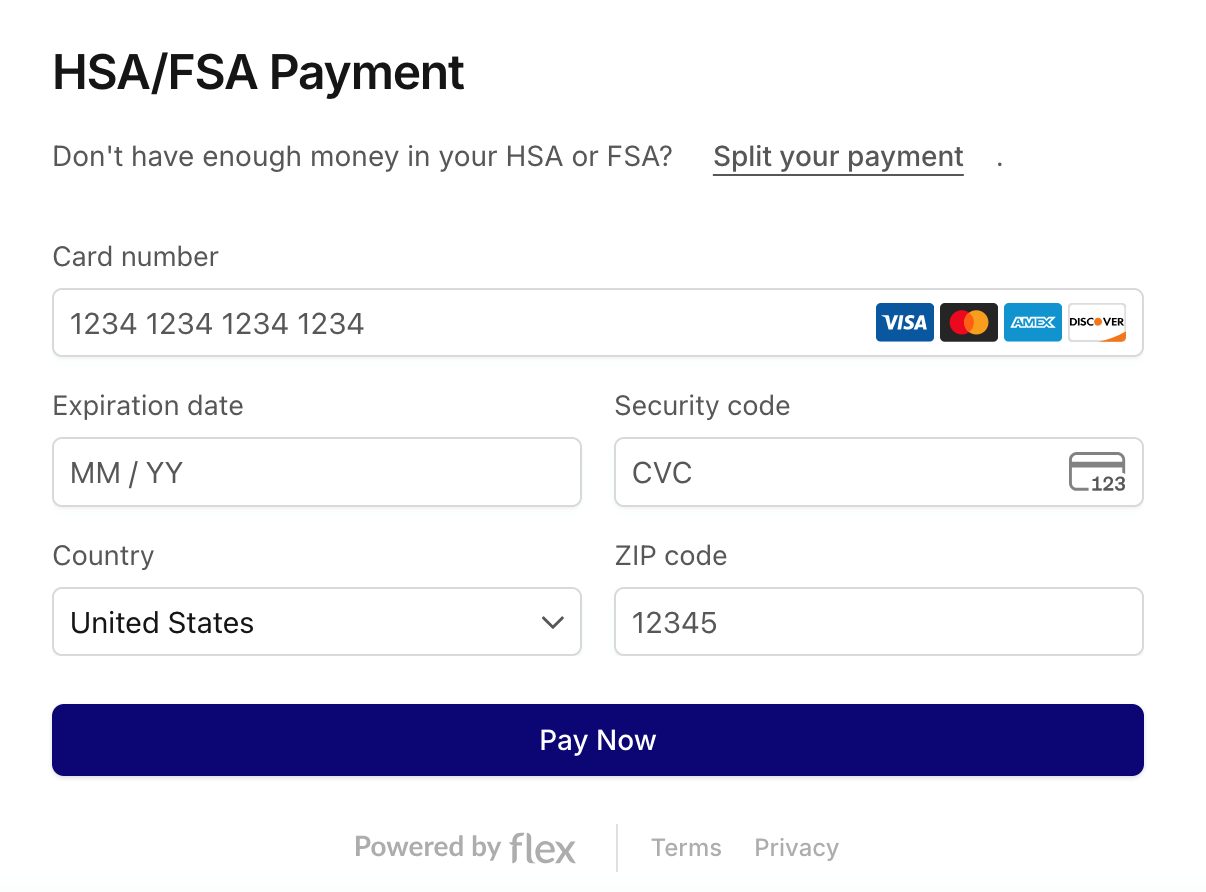Click the flex logo in the footer
The width and height of the screenshot is (1206, 892).
(543, 848)
